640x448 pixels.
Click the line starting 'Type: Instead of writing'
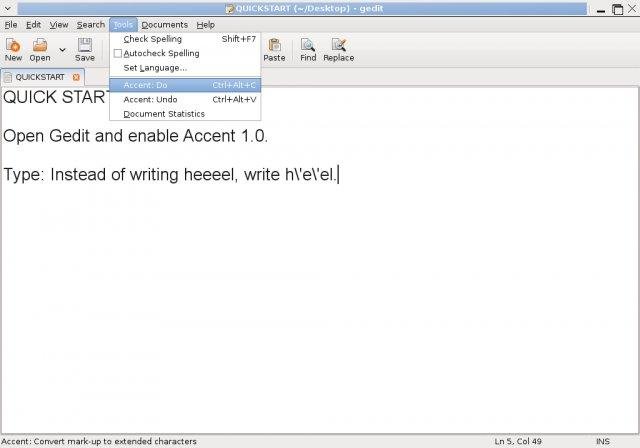[170, 175]
